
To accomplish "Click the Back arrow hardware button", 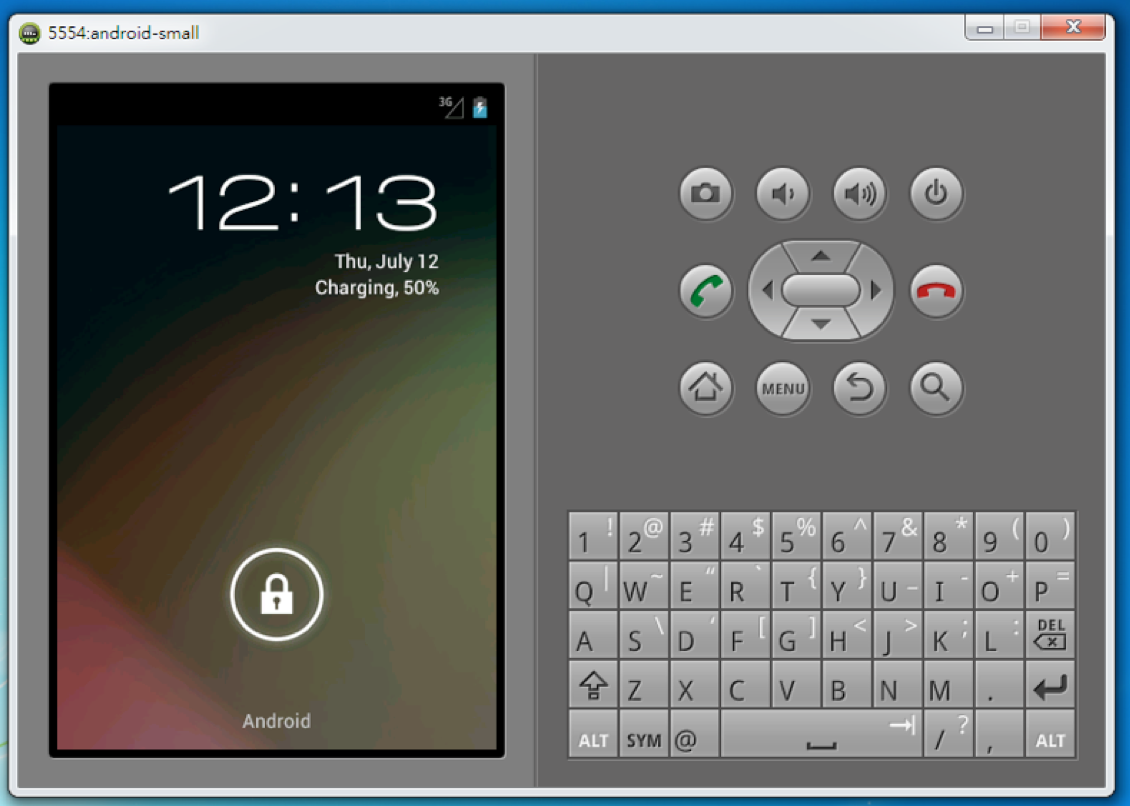I will tap(859, 388).
